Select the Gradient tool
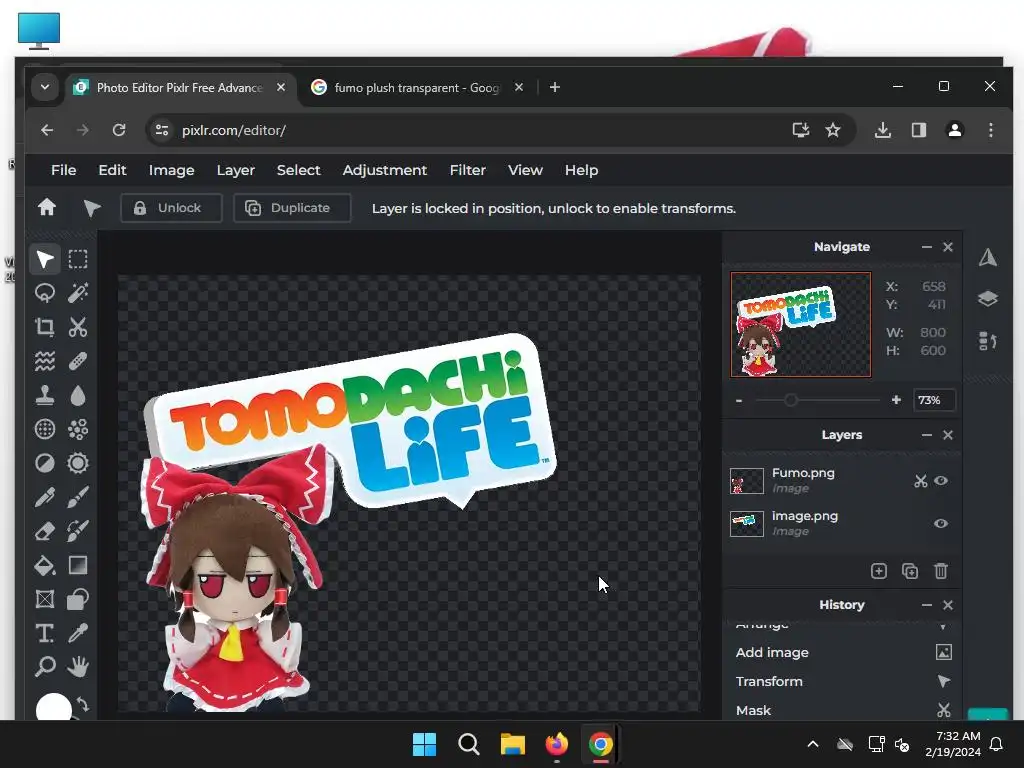Screen dimensions: 1024x768 click(x=78, y=565)
